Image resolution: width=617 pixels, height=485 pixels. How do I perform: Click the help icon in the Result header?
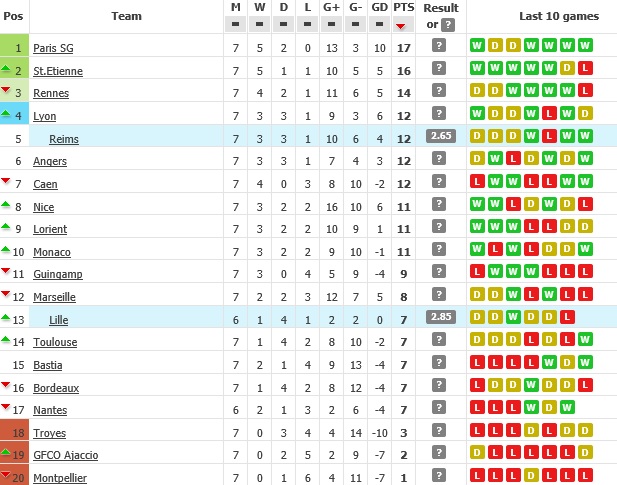click(x=448, y=24)
